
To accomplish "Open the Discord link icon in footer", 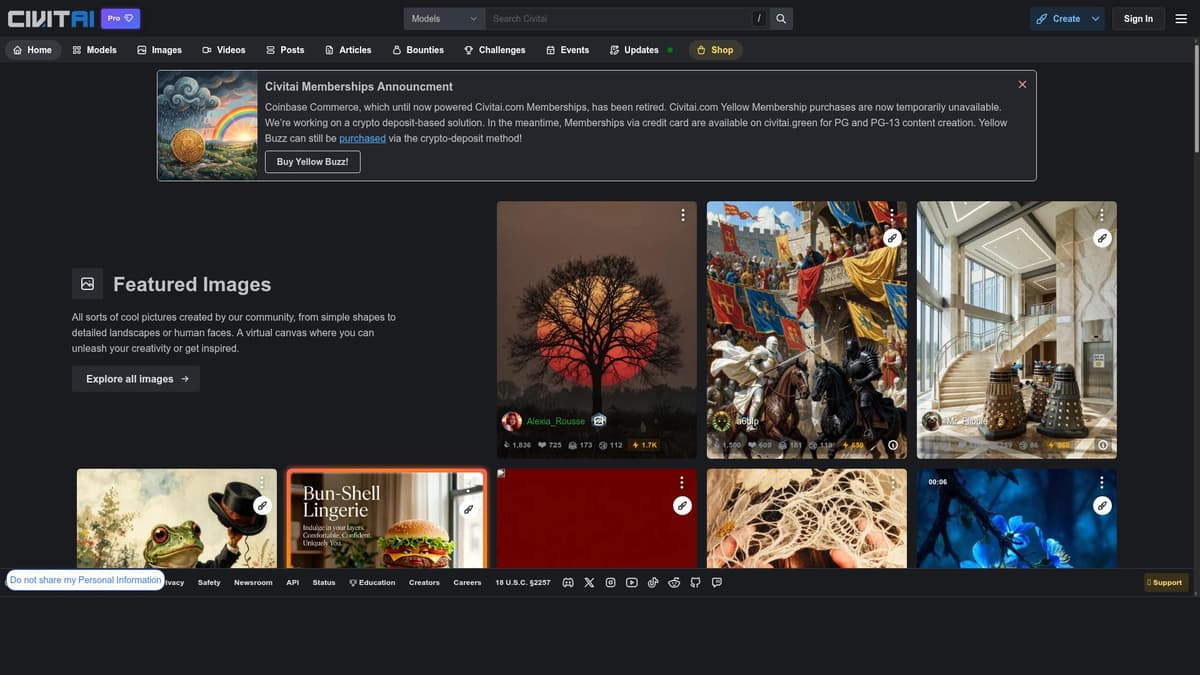I will pyautogui.click(x=568, y=582).
